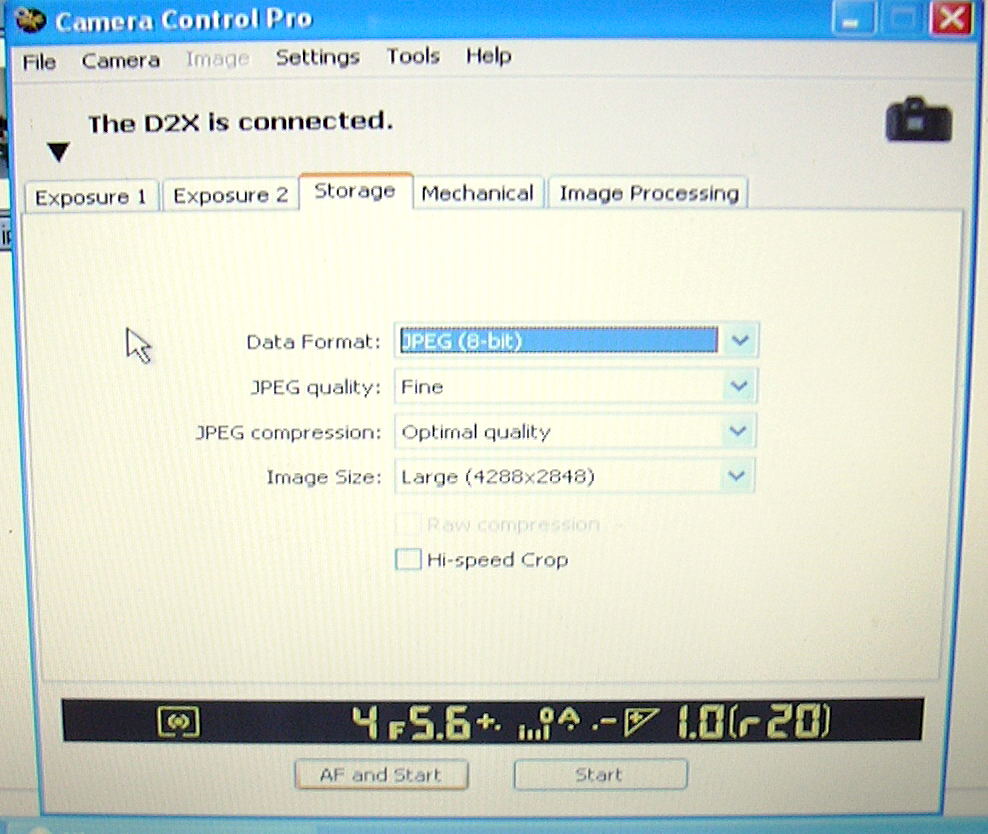
Task: Open the File menu
Action: pos(39,62)
